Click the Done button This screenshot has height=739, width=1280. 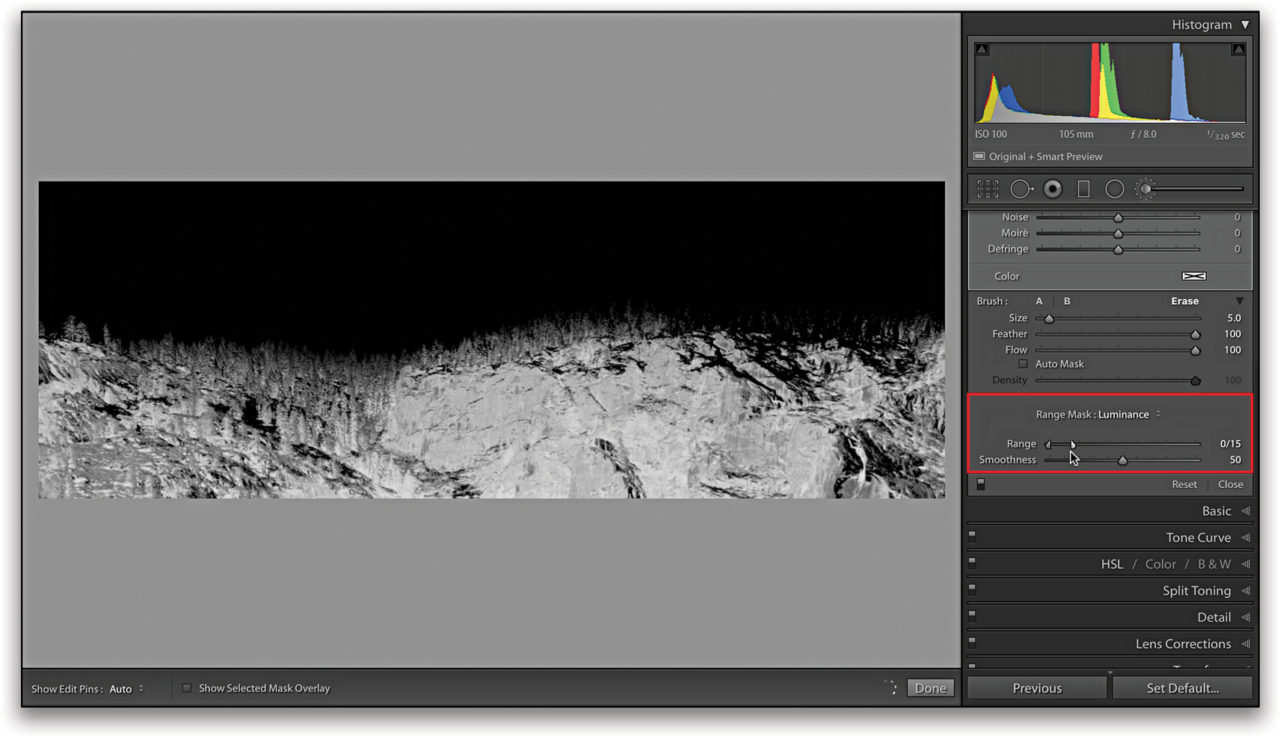[930, 688]
